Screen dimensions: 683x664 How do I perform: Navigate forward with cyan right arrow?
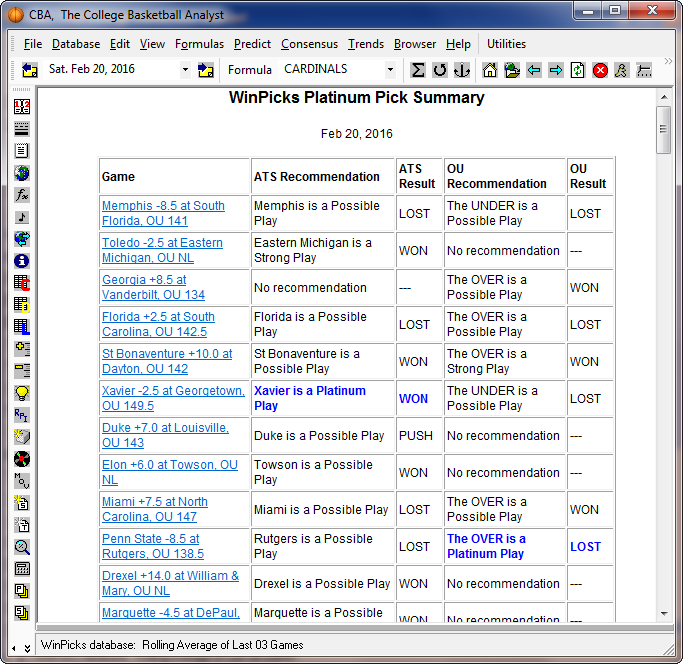coord(556,70)
